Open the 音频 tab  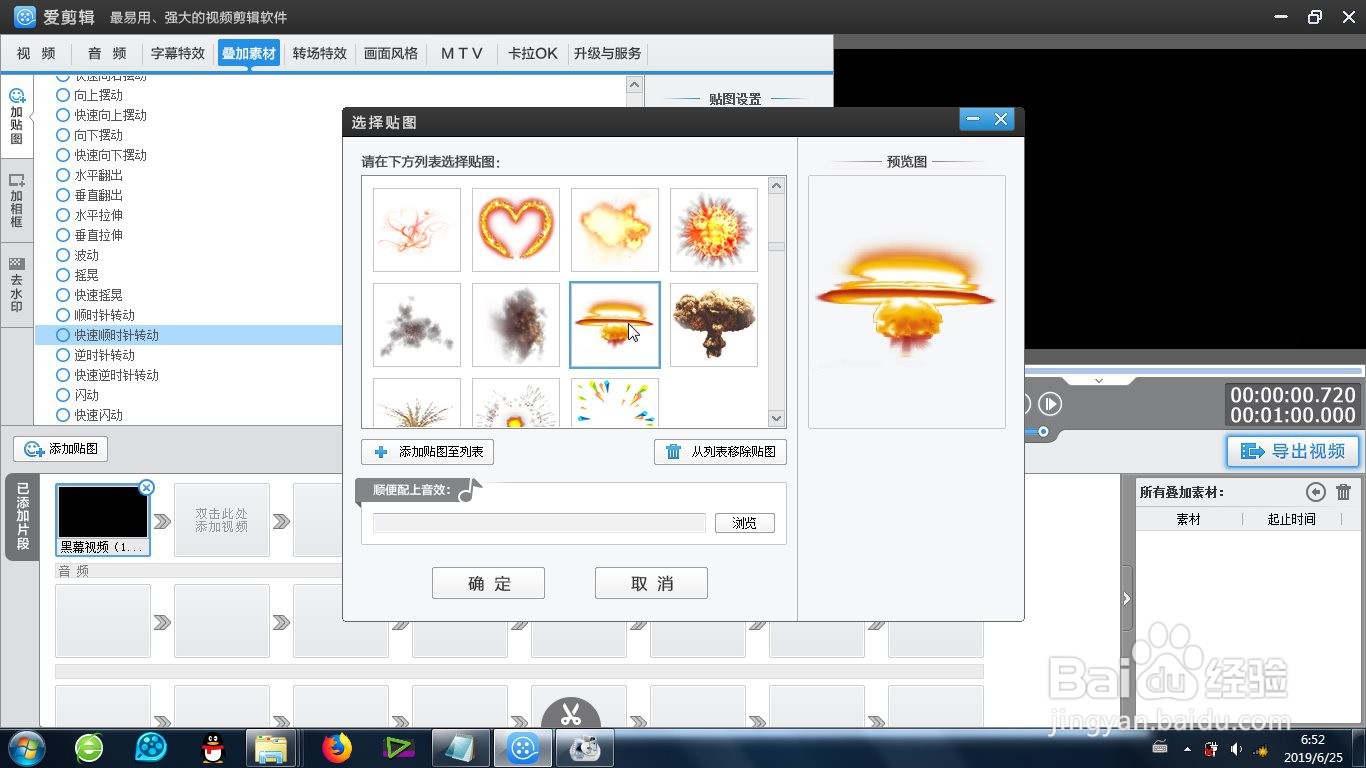[107, 54]
